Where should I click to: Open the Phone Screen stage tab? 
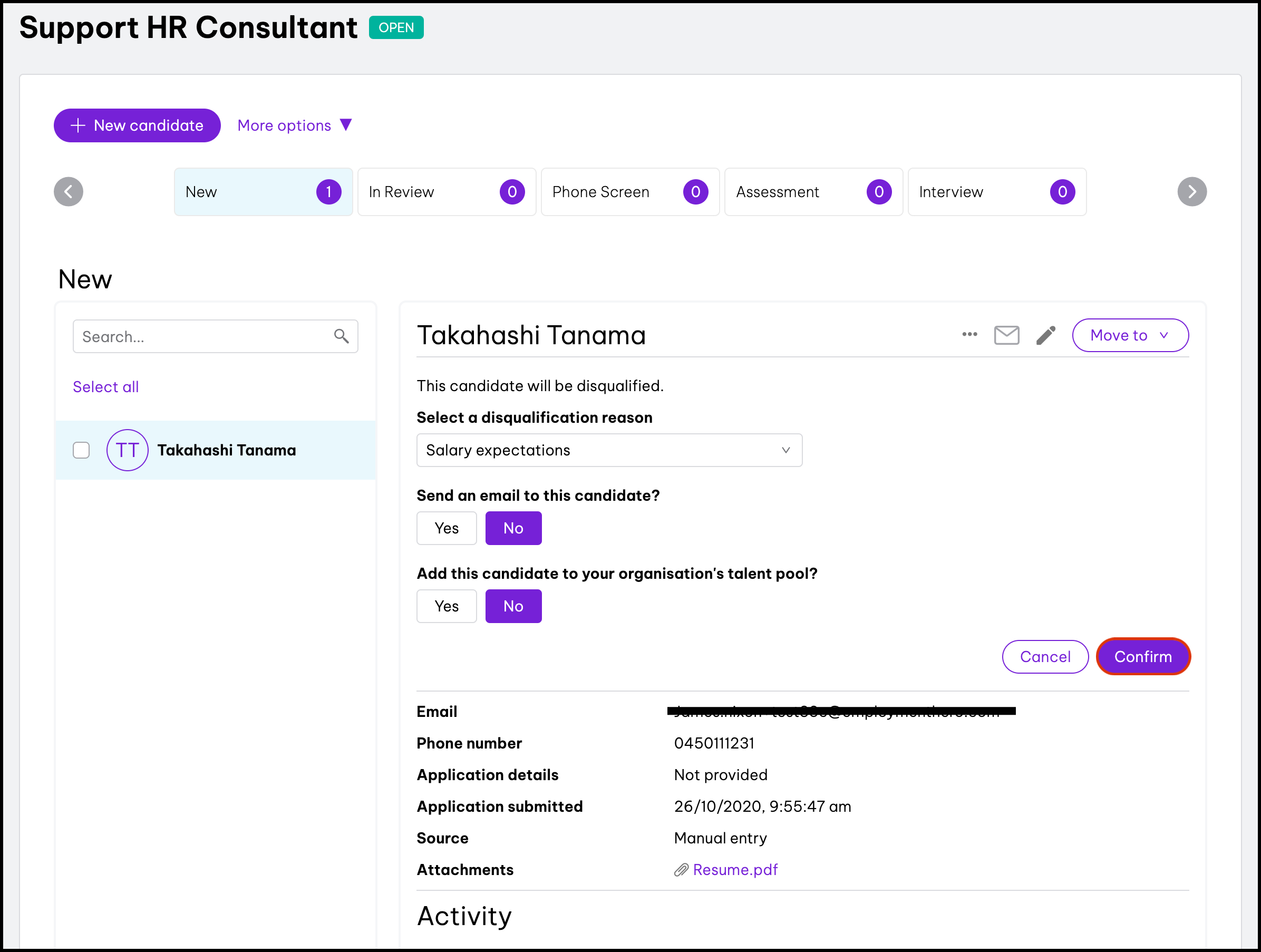tap(629, 192)
